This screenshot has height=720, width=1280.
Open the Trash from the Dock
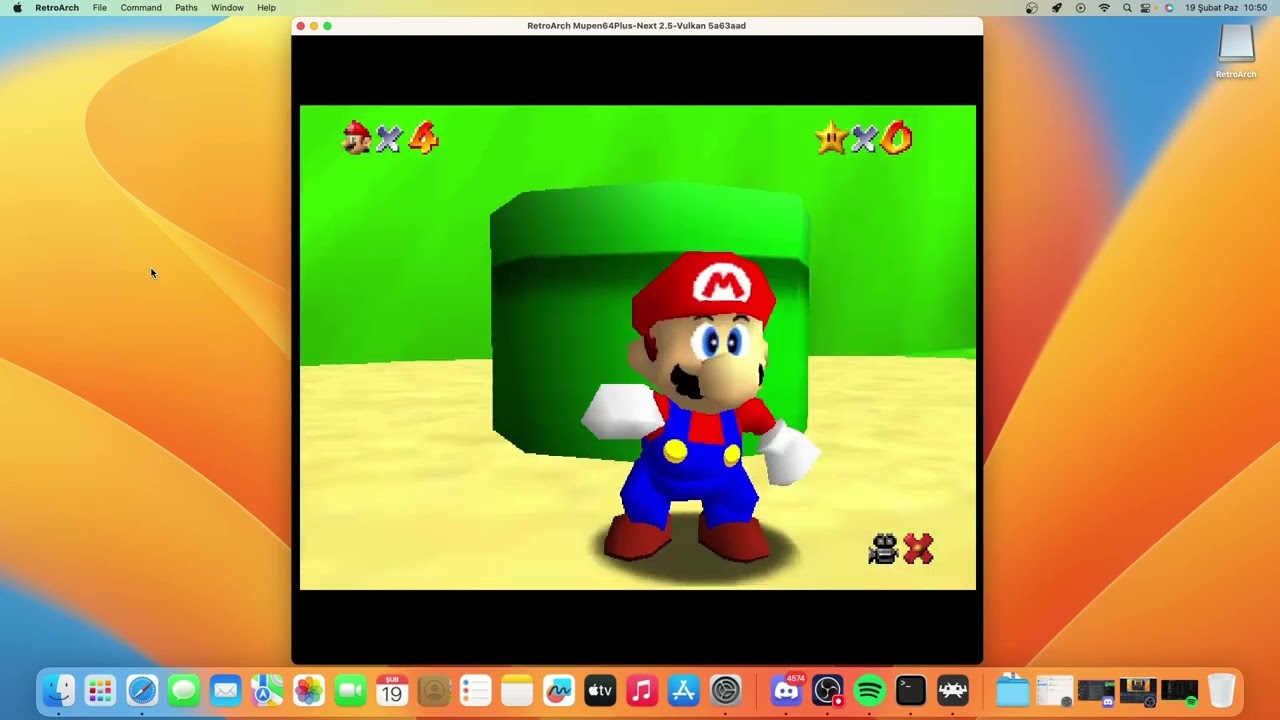tap(1221, 690)
